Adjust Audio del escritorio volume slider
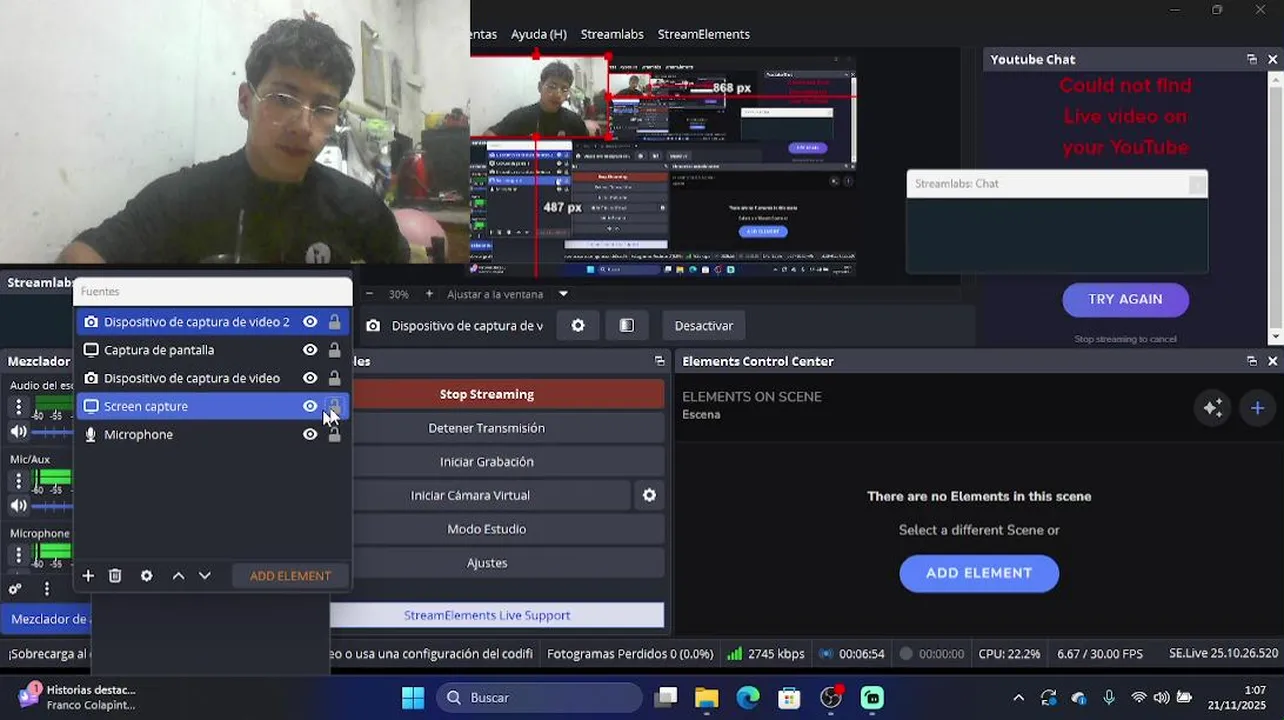Viewport: 1284px width, 720px height. 52,432
